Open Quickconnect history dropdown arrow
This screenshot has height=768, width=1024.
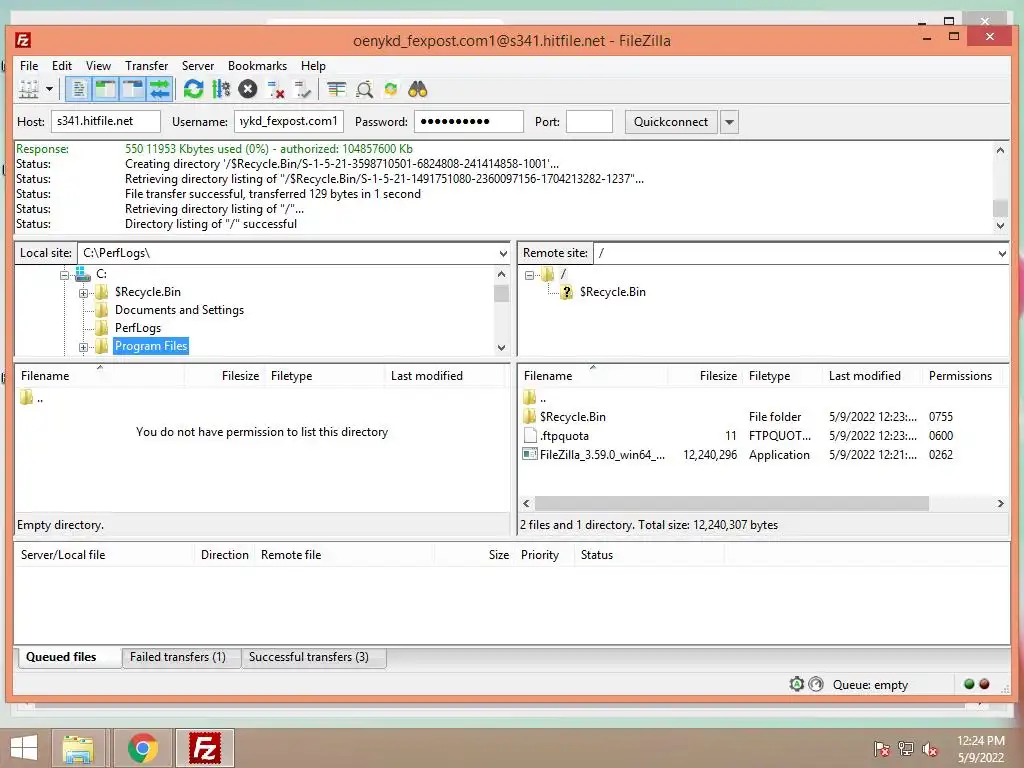[x=729, y=122]
